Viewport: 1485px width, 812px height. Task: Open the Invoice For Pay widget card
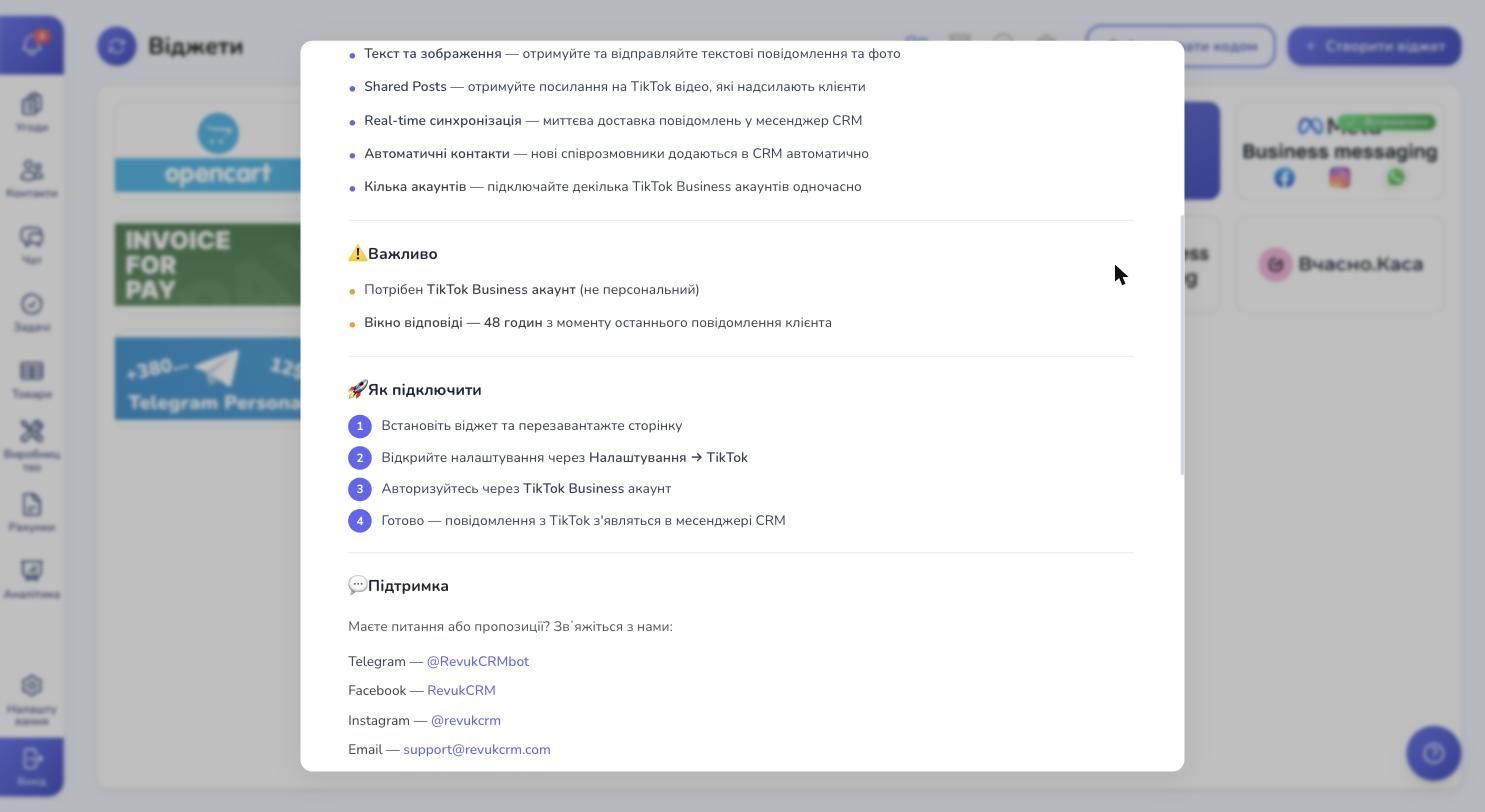tap(208, 265)
